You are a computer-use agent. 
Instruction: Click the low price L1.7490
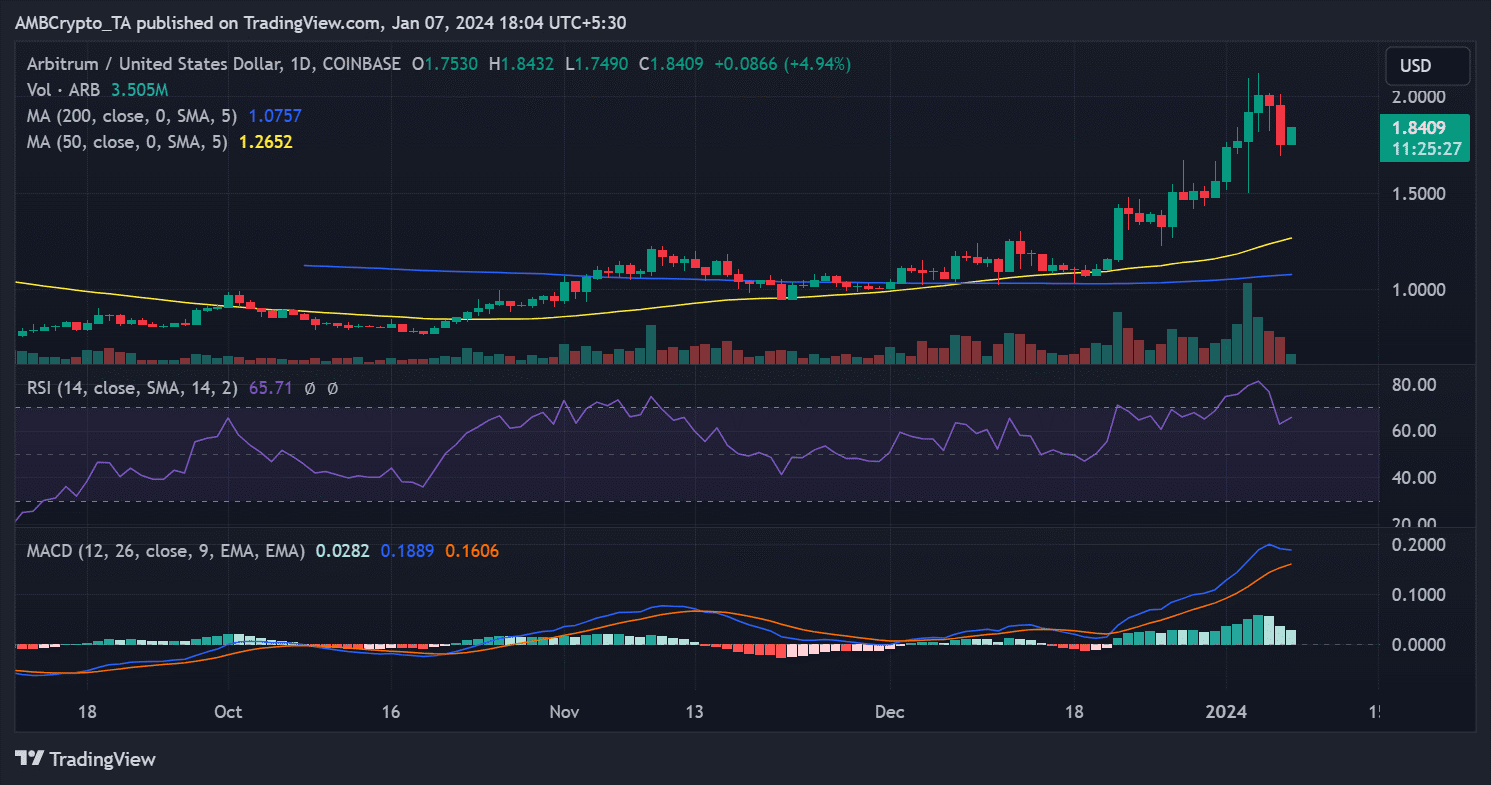597,64
